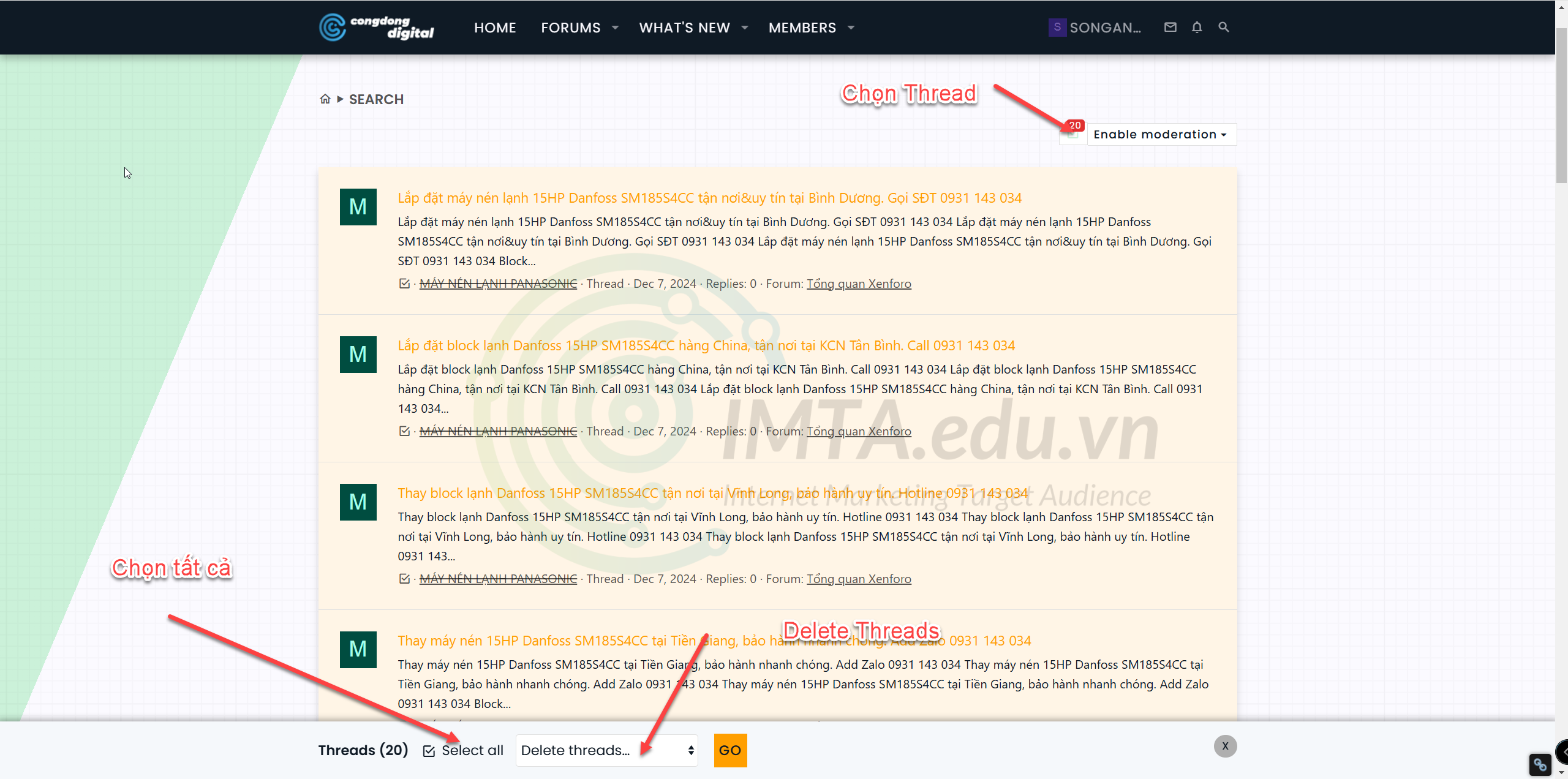Click the home breadcrumb icon
Image resolution: width=1568 pixels, height=779 pixels.
pos(325,99)
